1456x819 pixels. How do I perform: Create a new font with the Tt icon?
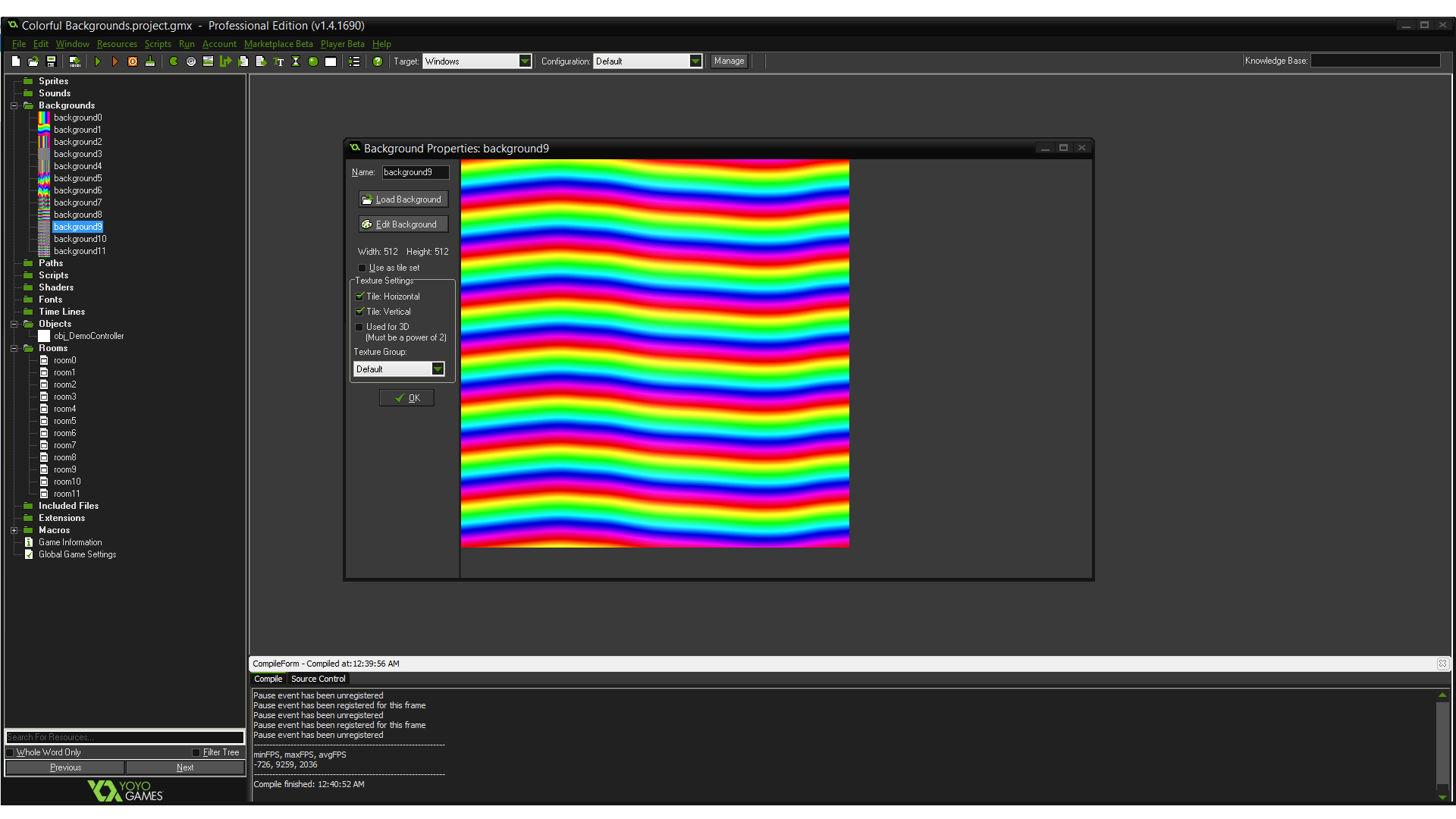coord(278,61)
